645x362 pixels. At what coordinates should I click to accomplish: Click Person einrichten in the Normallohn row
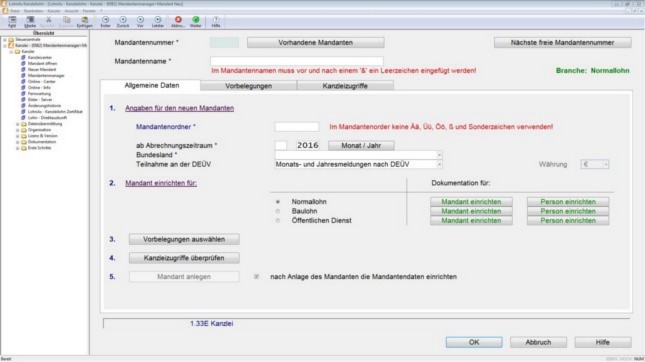coord(568,202)
